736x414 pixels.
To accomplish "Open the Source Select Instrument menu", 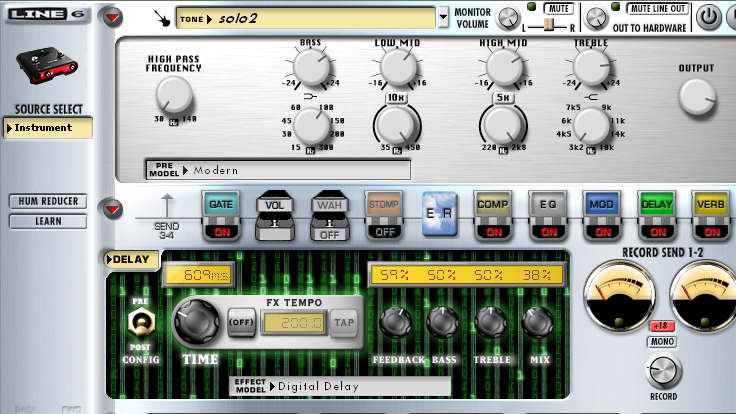I will (x=48, y=128).
